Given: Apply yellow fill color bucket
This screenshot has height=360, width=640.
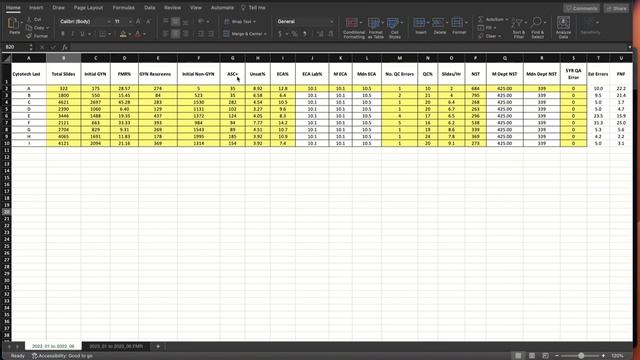Looking at the screenshot, I should click(123, 34).
